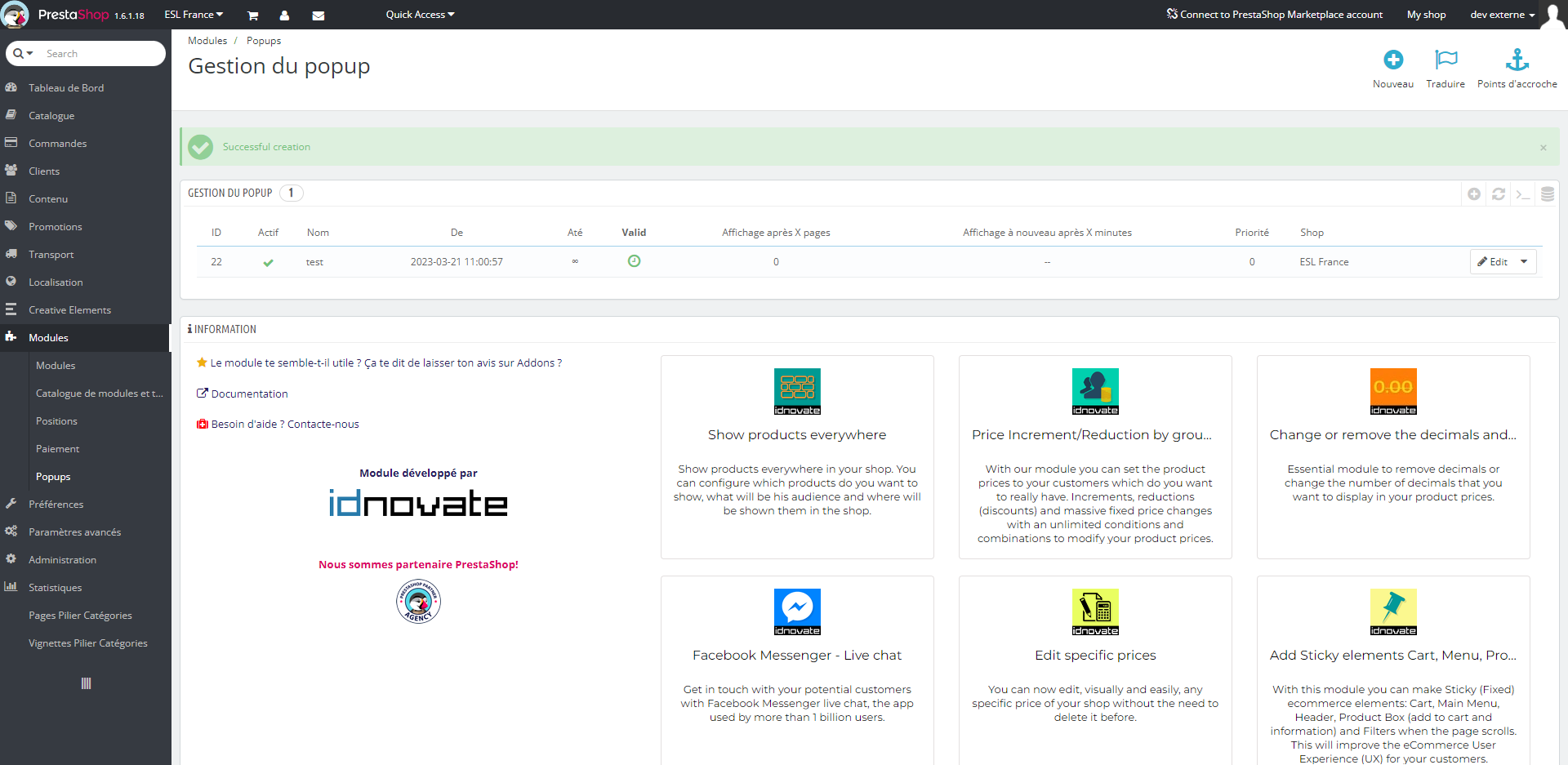Image resolution: width=1568 pixels, height=765 pixels.
Task: Click the Traduire flag icon
Action: tap(1445, 60)
